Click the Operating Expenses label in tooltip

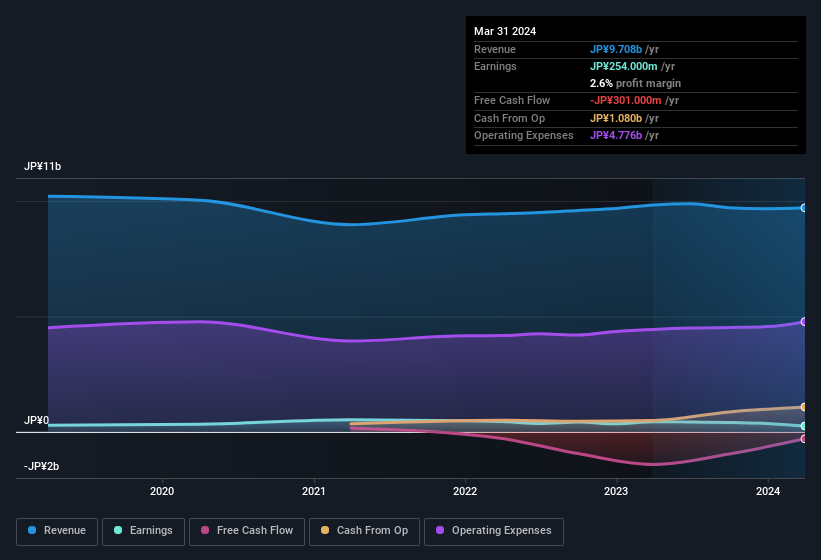tap(524, 136)
